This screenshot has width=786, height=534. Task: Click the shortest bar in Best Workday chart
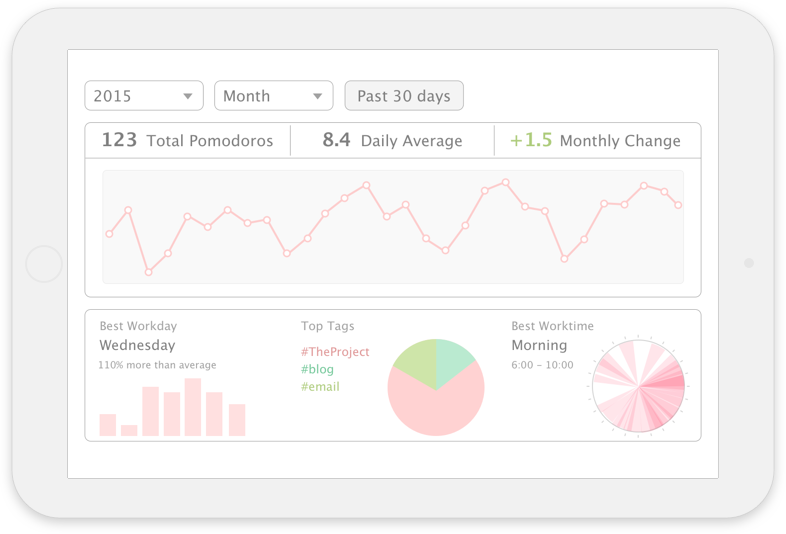click(129, 430)
